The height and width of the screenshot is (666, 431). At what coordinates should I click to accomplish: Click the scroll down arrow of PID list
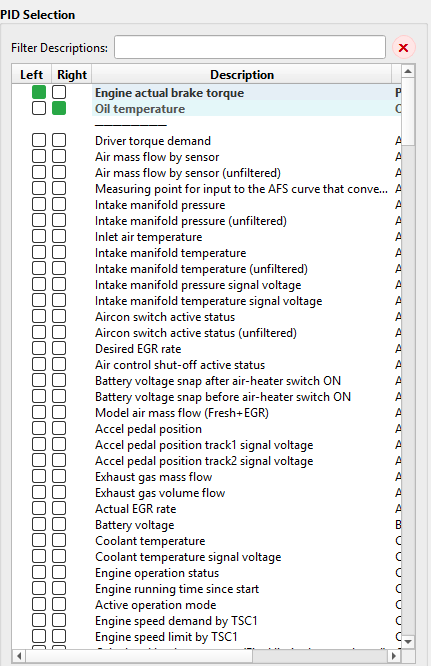[x=408, y=641]
